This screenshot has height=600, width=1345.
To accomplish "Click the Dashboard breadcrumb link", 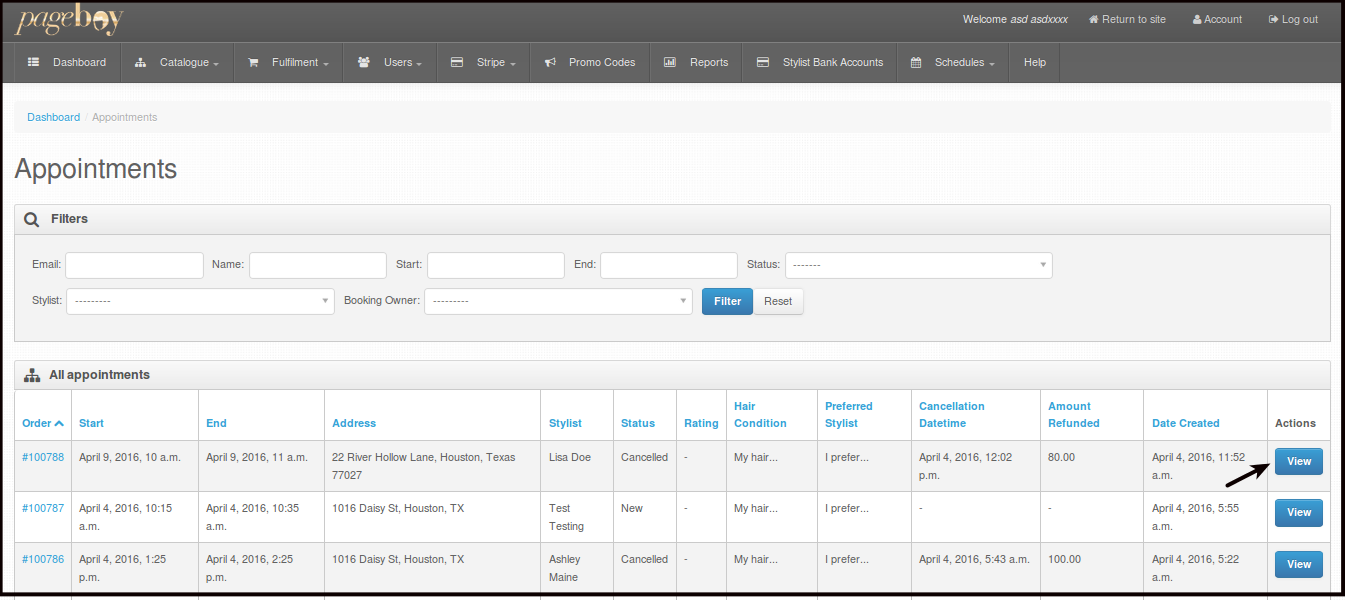I will 53,117.
